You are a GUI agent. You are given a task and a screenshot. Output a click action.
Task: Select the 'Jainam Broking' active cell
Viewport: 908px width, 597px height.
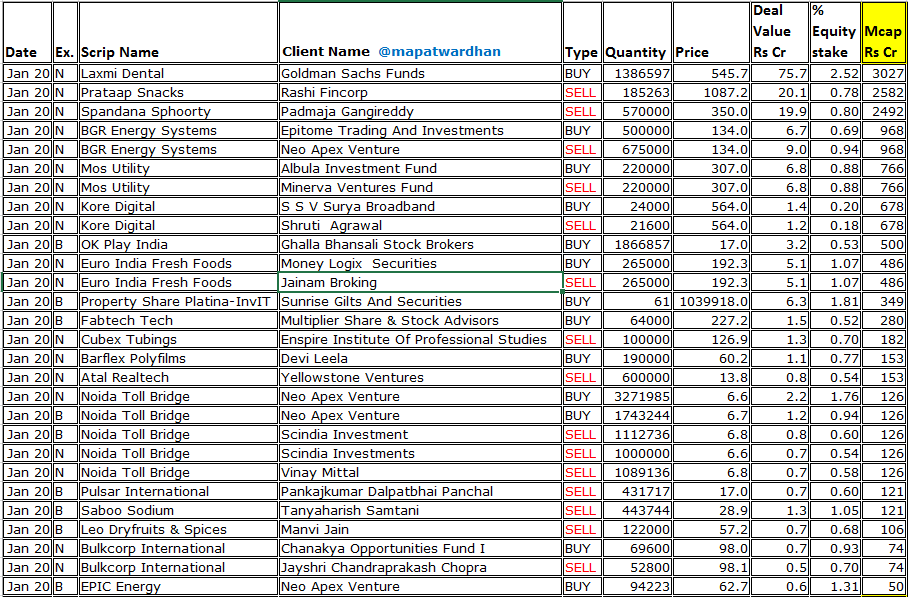coord(420,283)
